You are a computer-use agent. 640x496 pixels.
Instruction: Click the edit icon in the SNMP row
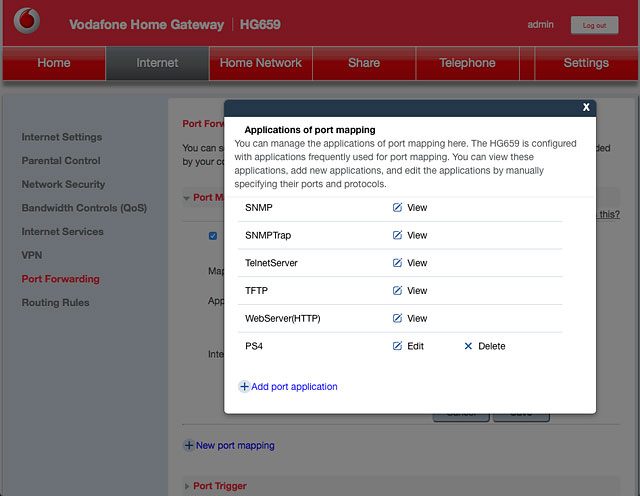397,207
